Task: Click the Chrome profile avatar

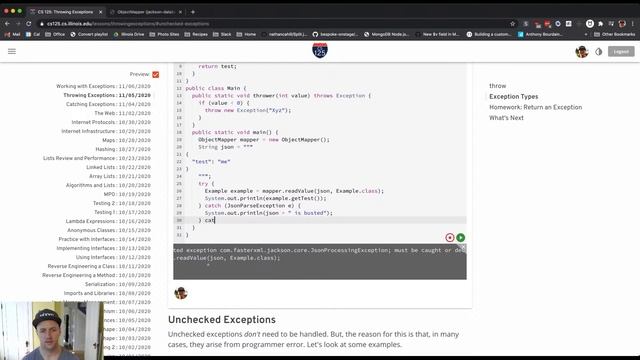Action: pyautogui.click(x=622, y=24)
